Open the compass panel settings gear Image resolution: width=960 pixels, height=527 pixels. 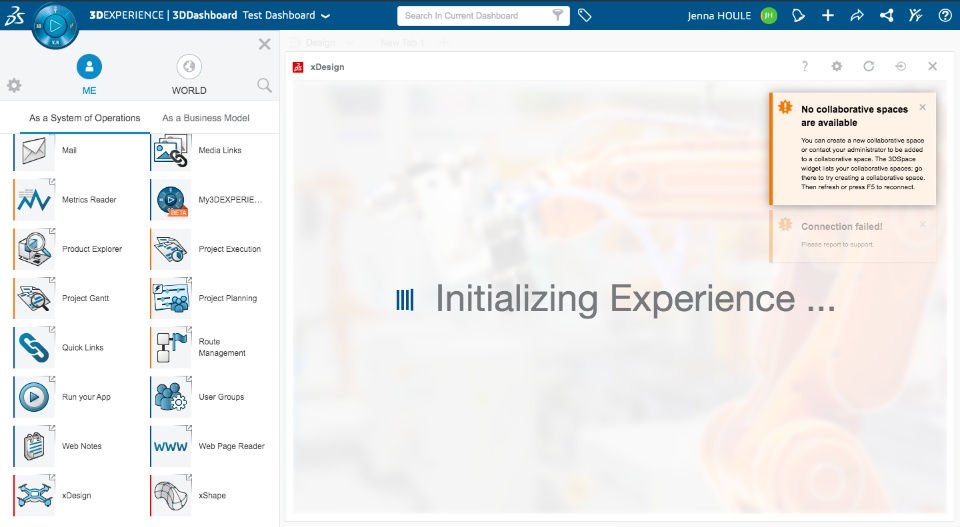coord(14,85)
